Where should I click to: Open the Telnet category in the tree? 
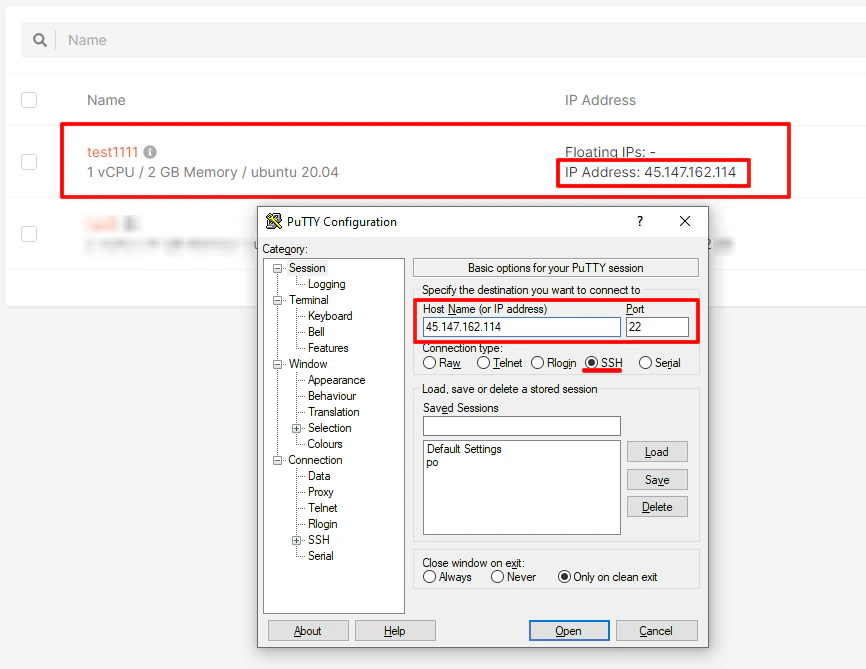[323, 508]
